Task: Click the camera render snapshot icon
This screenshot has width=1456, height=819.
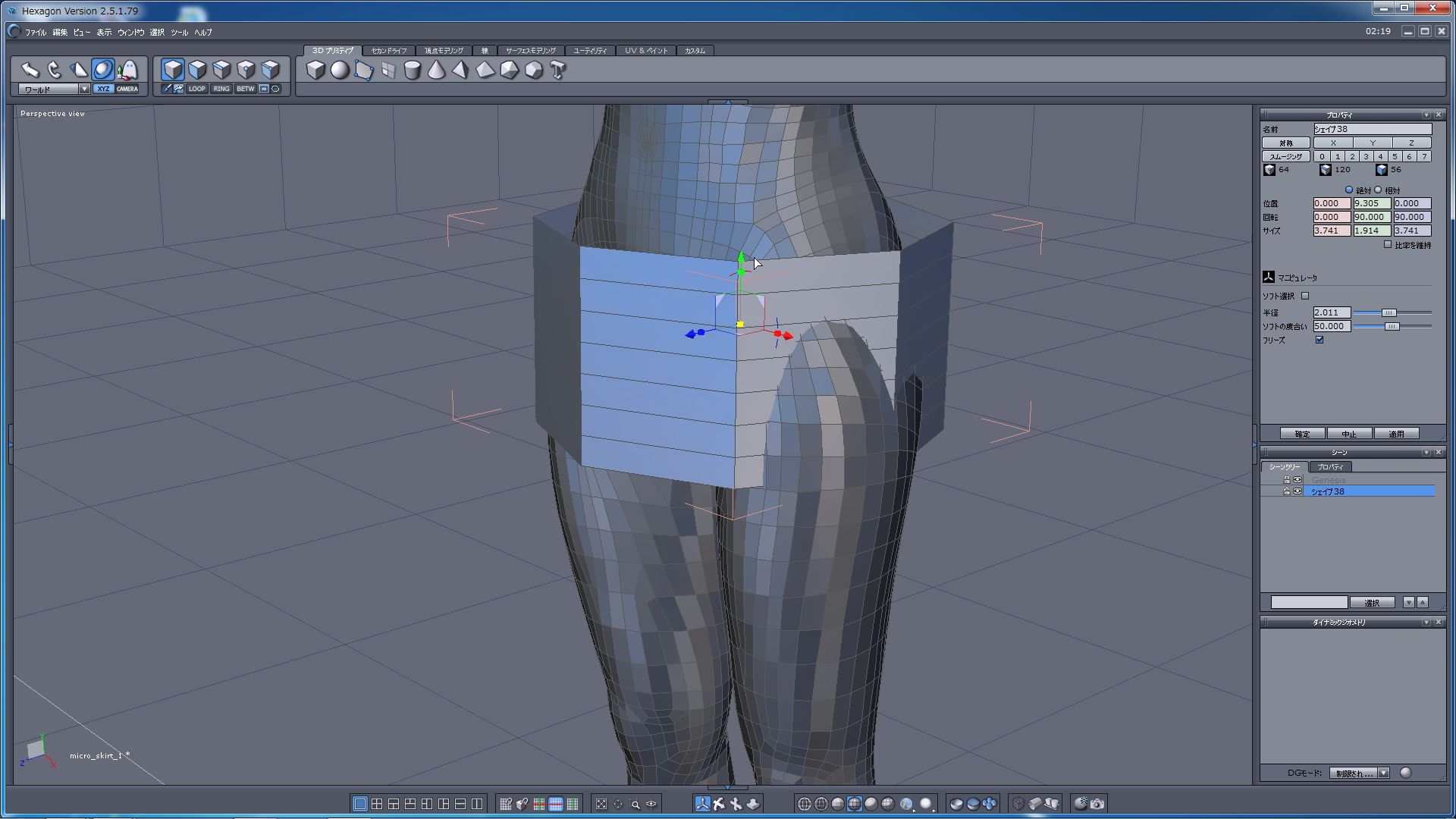Action: (x=1097, y=804)
